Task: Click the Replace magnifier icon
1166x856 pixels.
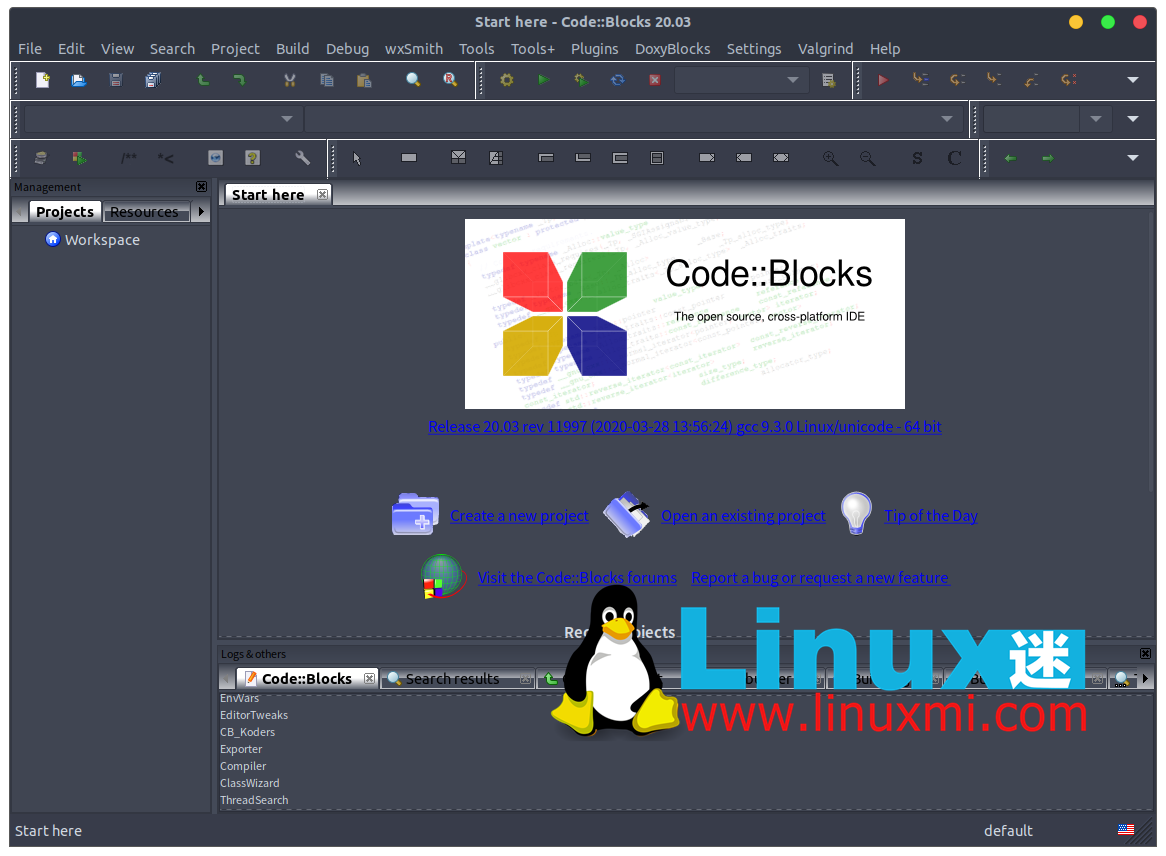Action: (x=450, y=80)
